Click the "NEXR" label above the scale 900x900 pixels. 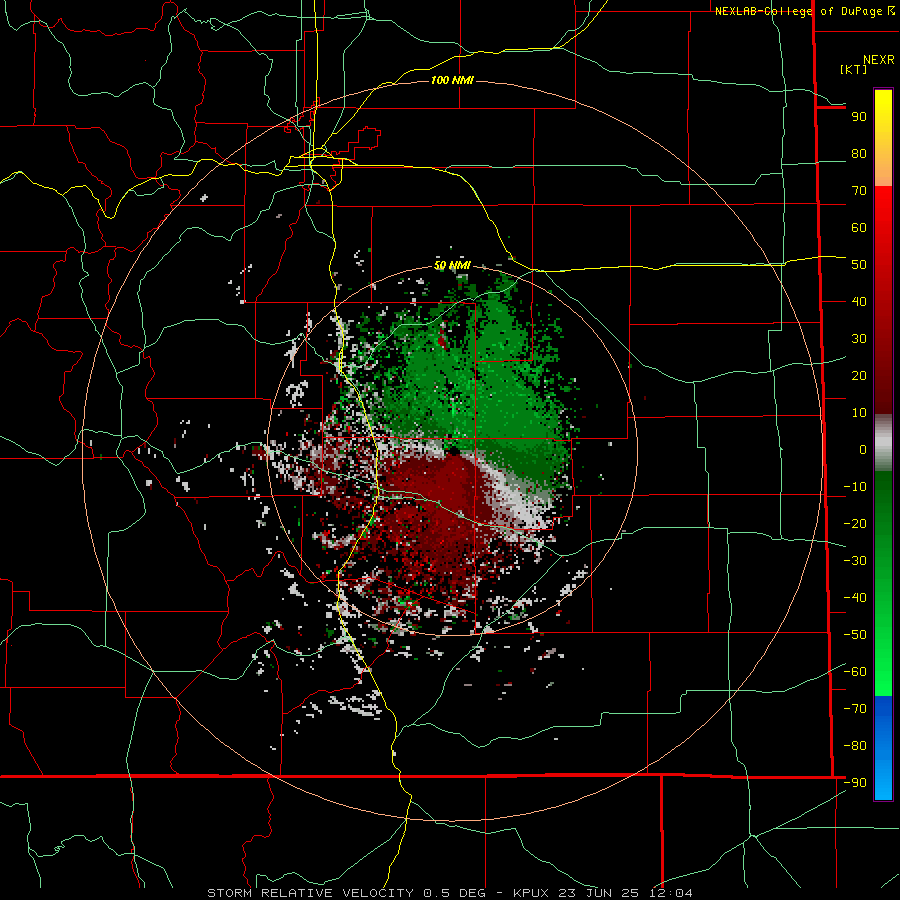[879, 60]
